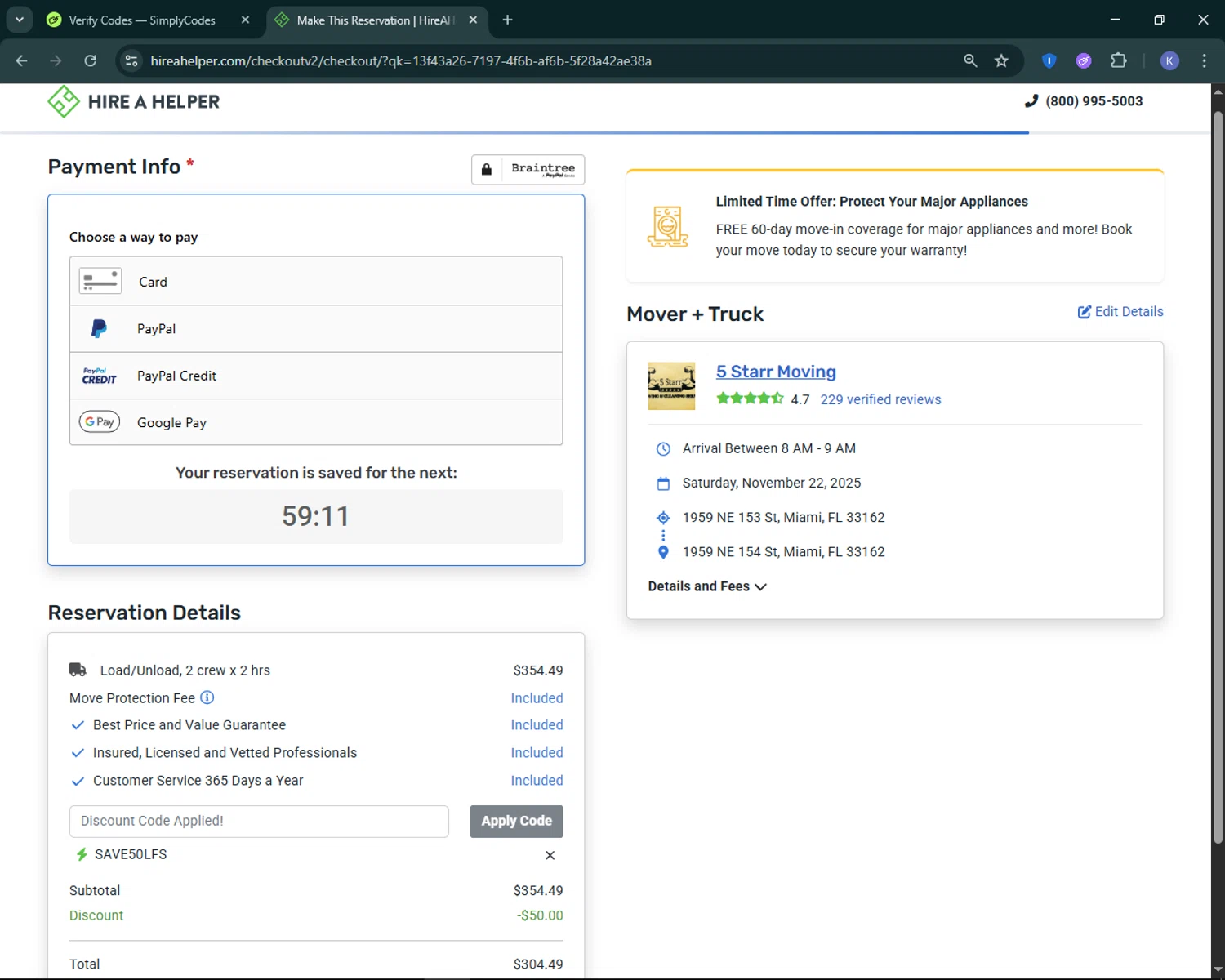Click the $304.49 Total amount

click(538, 964)
